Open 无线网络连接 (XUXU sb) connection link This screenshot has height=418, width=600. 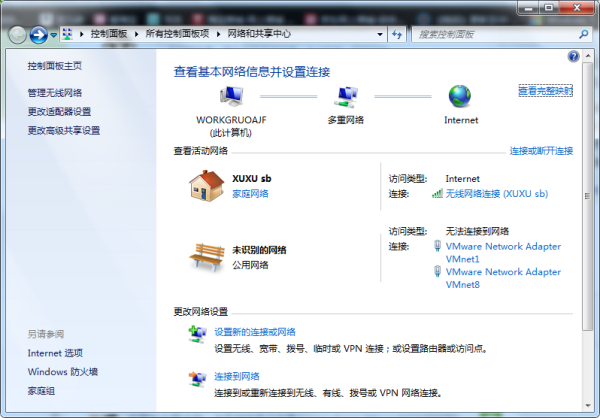coord(497,194)
